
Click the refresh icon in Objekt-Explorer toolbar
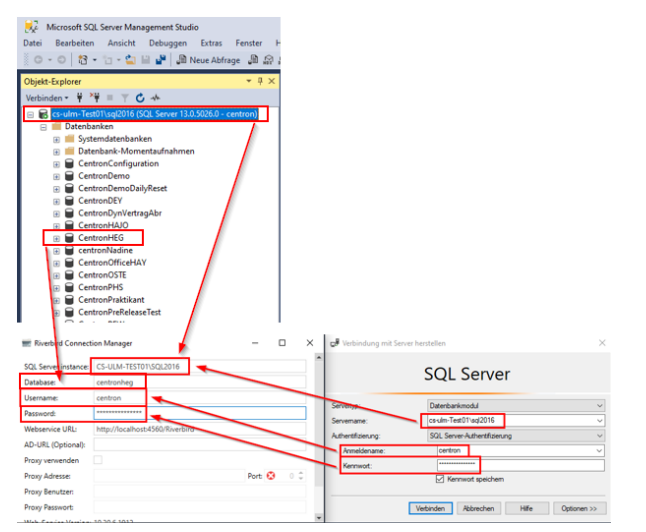click(x=140, y=98)
